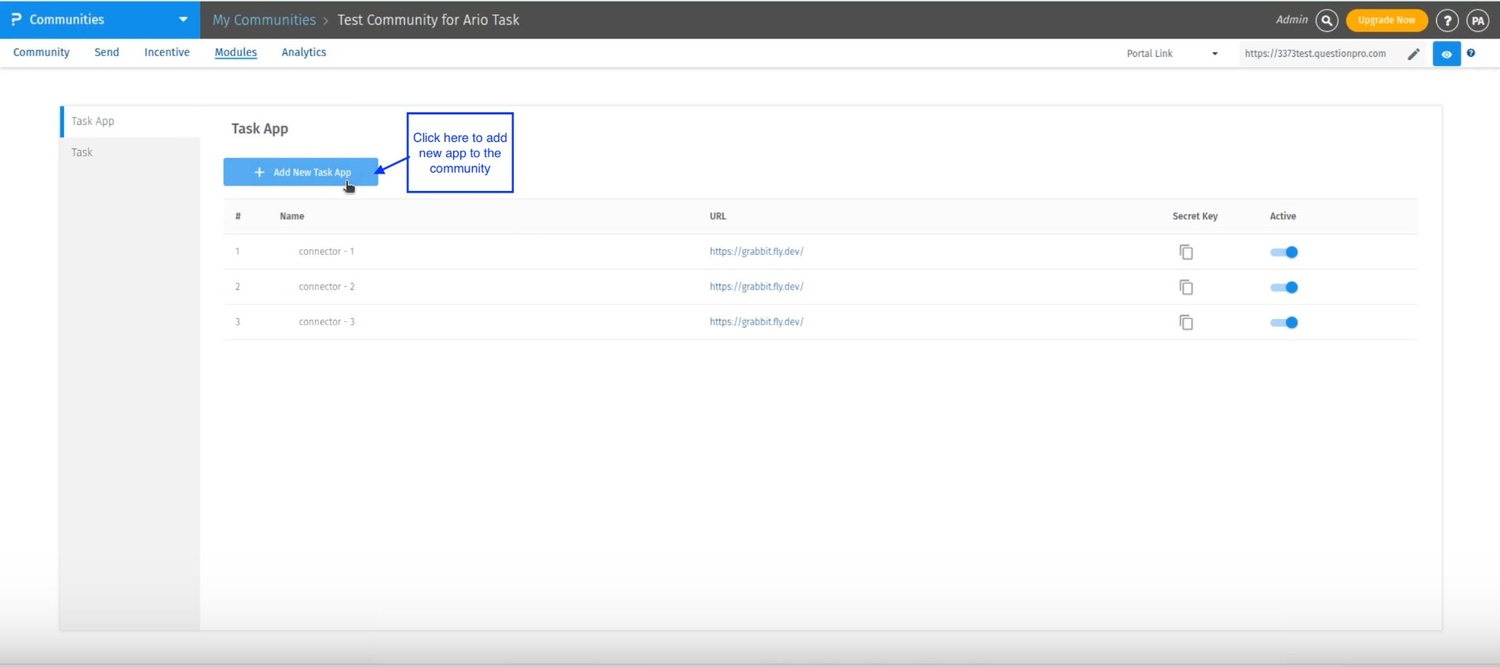Screen dimensions: 1500x667
Task: Toggle Active switch for connector - 3
Action: [x=1284, y=322]
